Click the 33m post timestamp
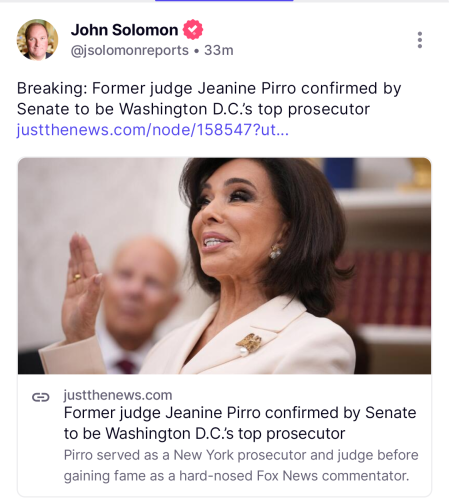This screenshot has width=449, height=500. point(219,50)
